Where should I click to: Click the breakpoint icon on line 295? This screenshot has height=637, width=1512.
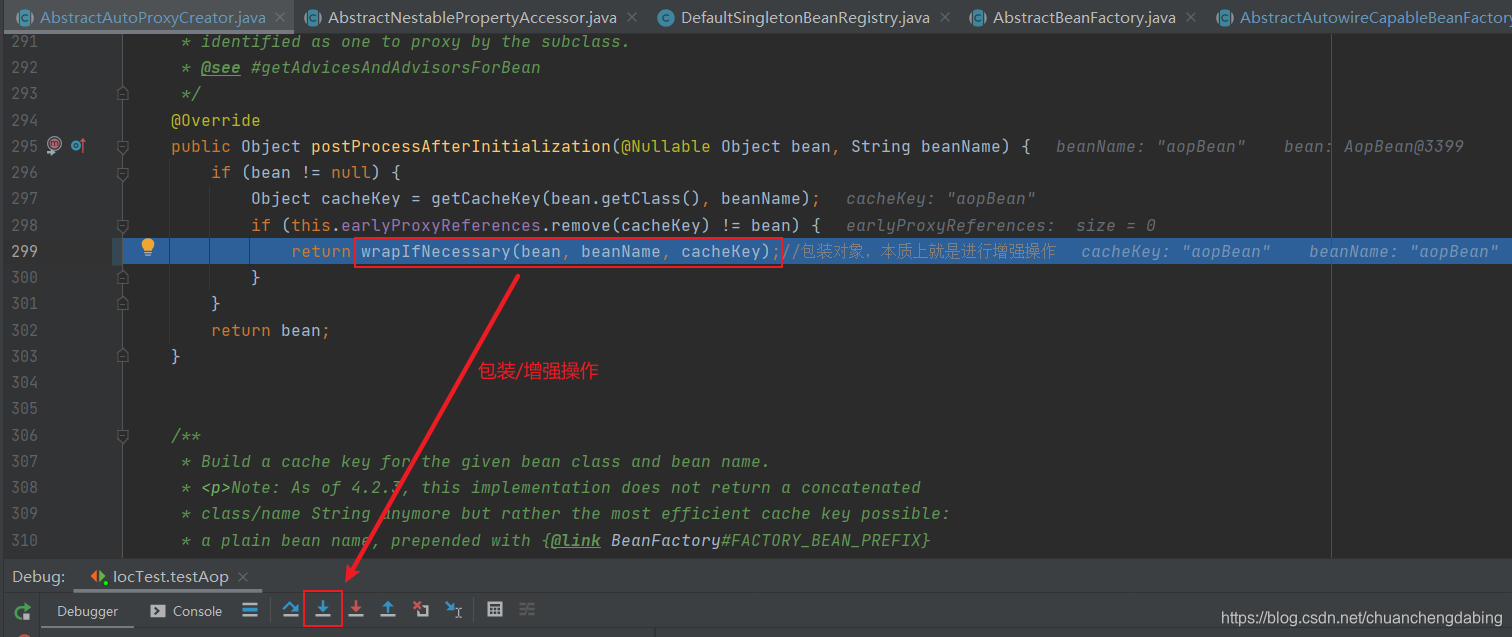tap(54, 146)
